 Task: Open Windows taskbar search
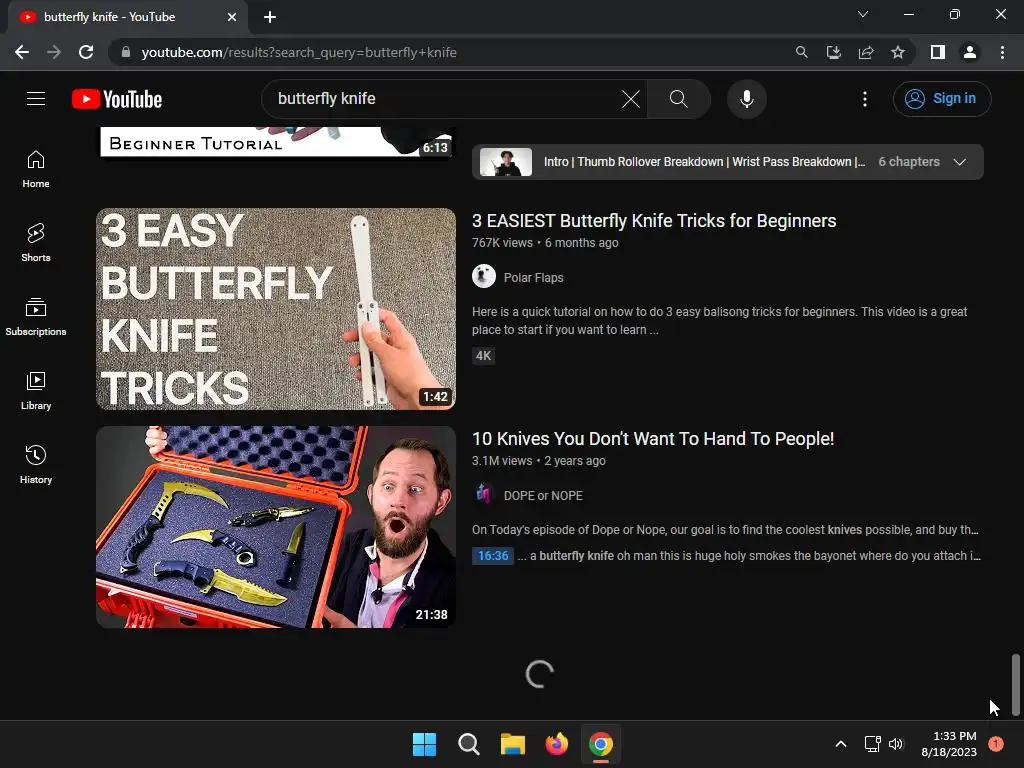[x=468, y=744]
